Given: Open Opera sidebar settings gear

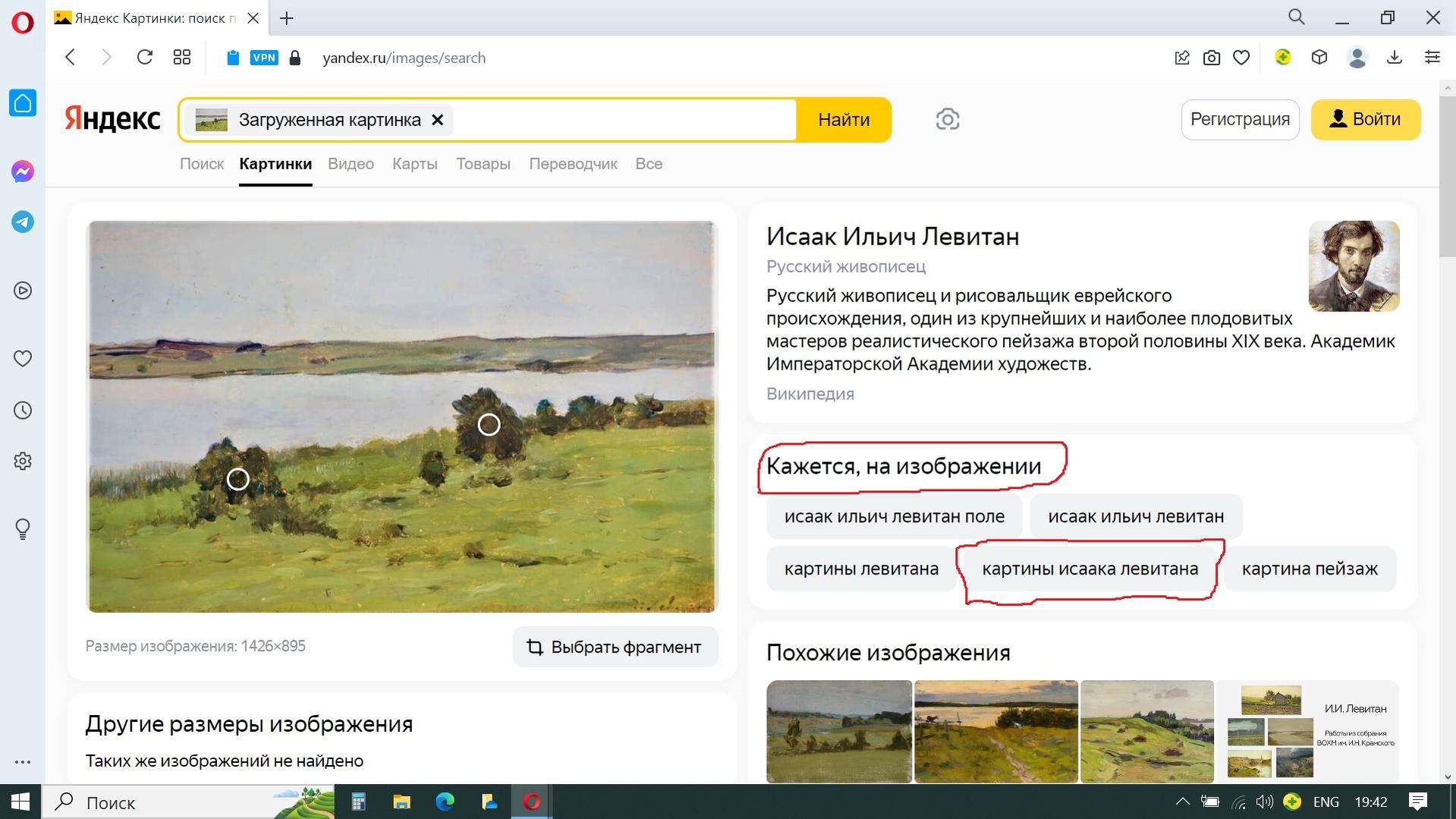Looking at the screenshot, I should click(x=23, y=461).
